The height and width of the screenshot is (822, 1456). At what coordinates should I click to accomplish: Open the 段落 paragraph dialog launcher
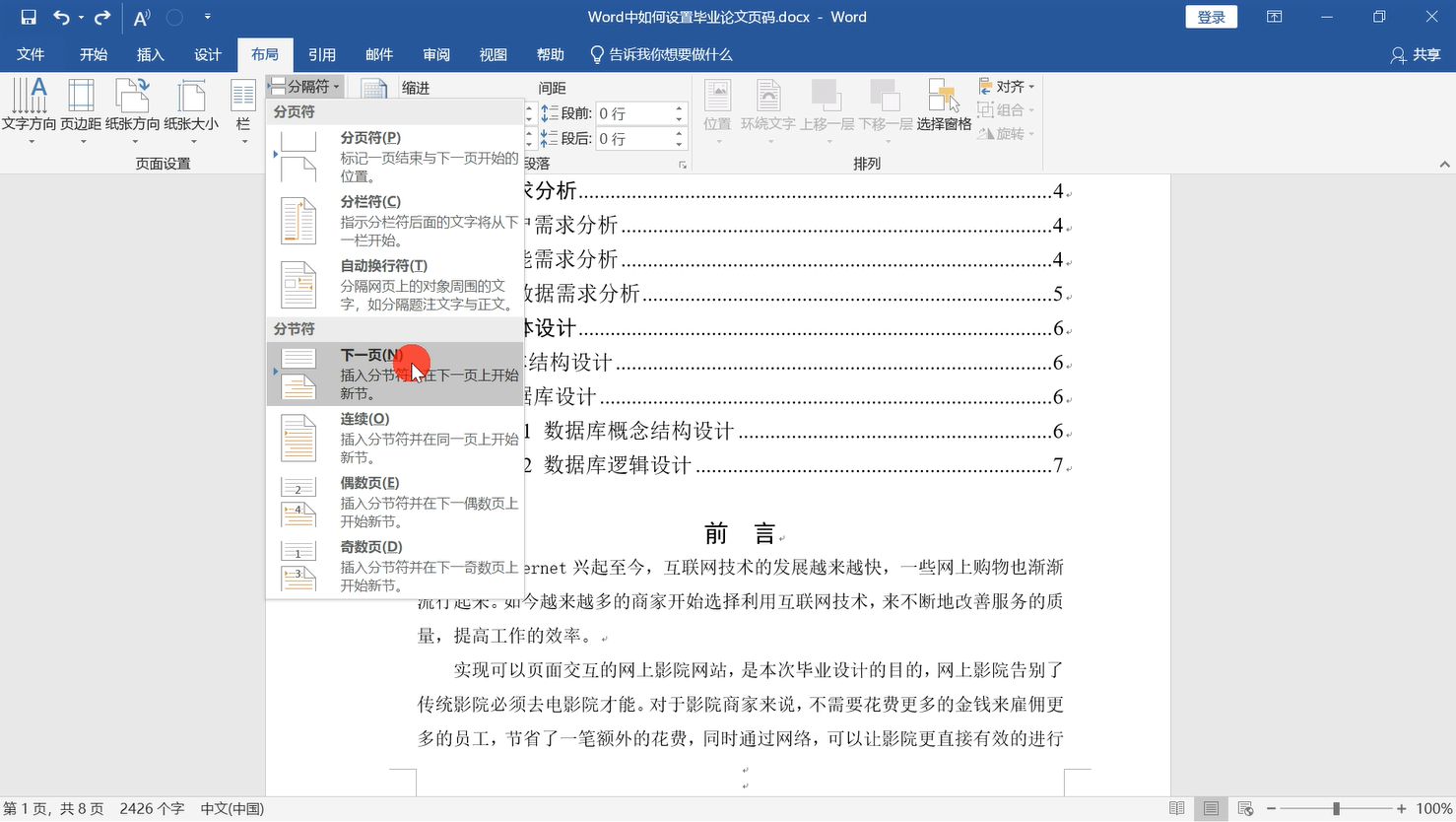(682, 165)
